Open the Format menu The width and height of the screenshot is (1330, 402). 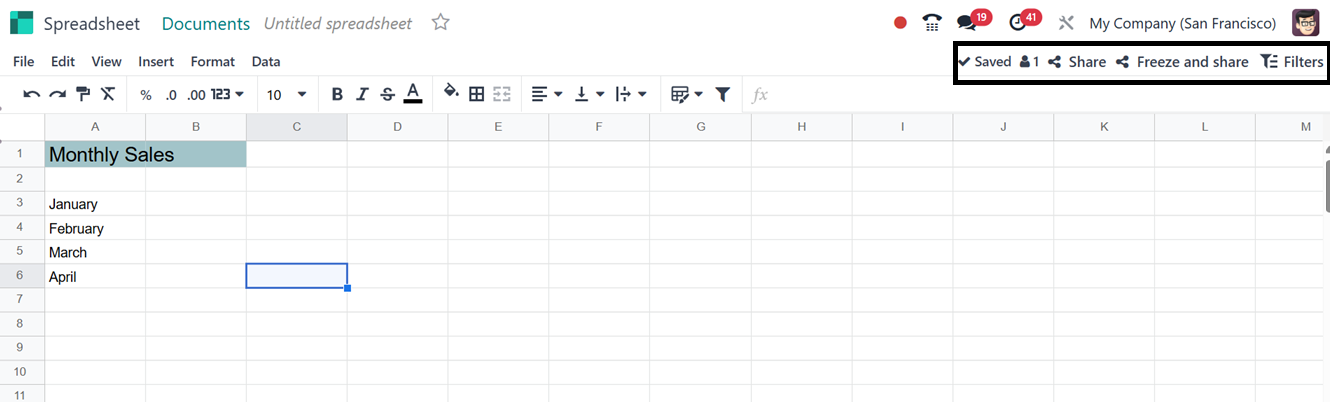(x=213, y=61)
